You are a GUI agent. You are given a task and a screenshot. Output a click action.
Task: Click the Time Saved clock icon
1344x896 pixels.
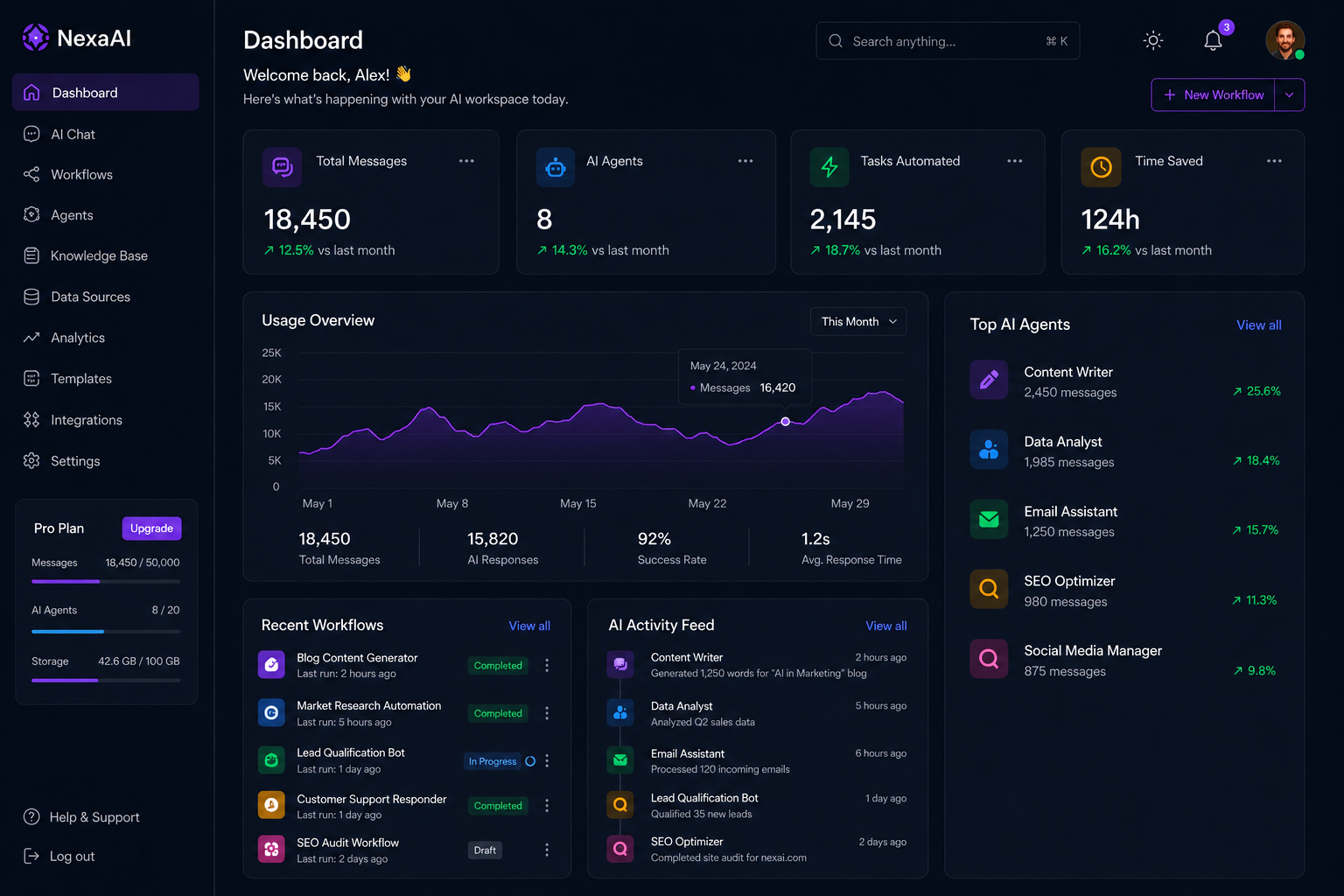pos(1101,166)
